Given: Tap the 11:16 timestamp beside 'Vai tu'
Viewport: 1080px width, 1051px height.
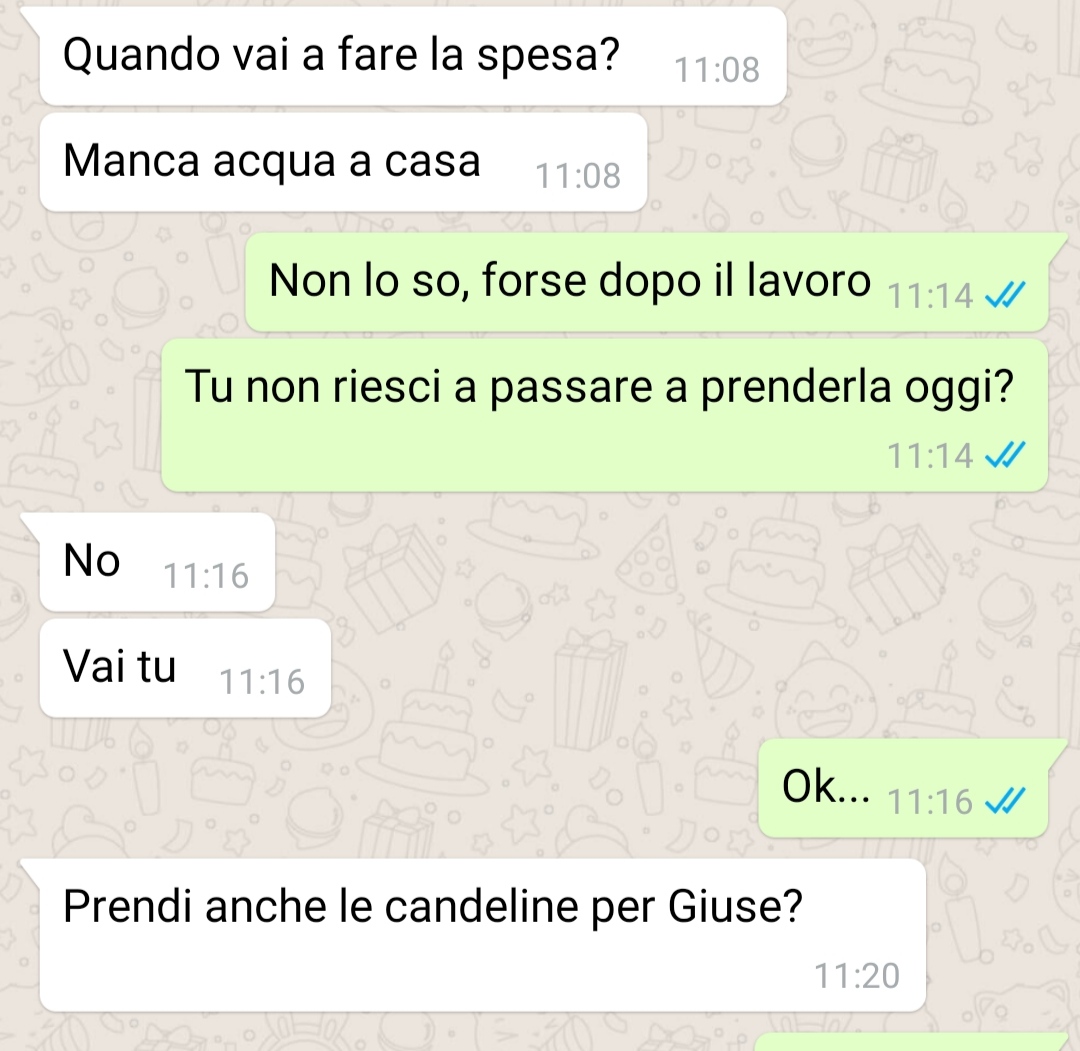Looking at the screenshot, I should click(262, 682).
